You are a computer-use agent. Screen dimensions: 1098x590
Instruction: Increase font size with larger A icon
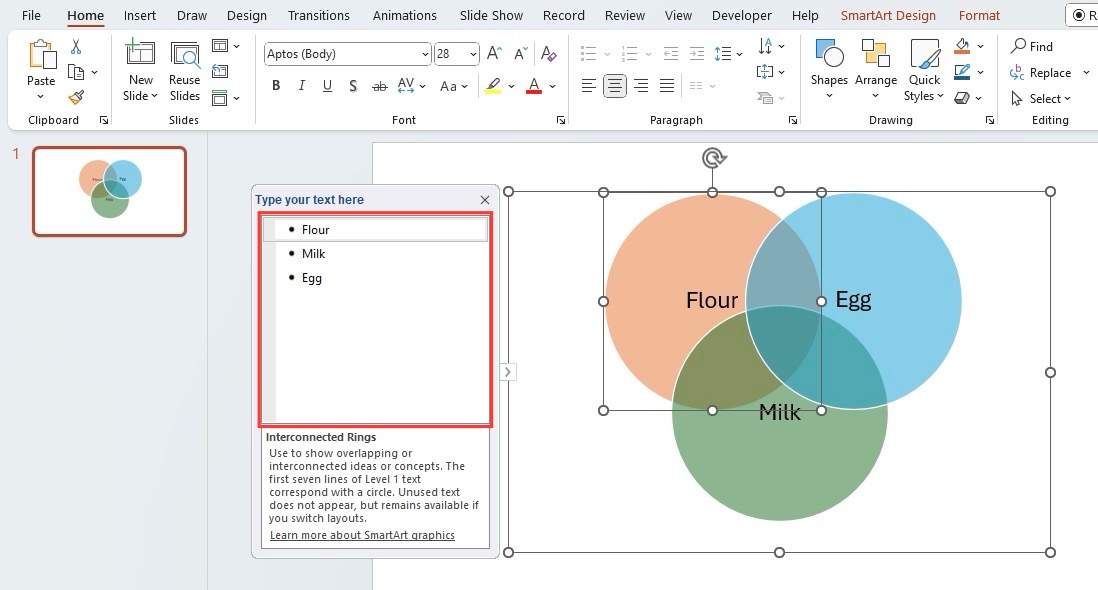(x=494, y=53)
